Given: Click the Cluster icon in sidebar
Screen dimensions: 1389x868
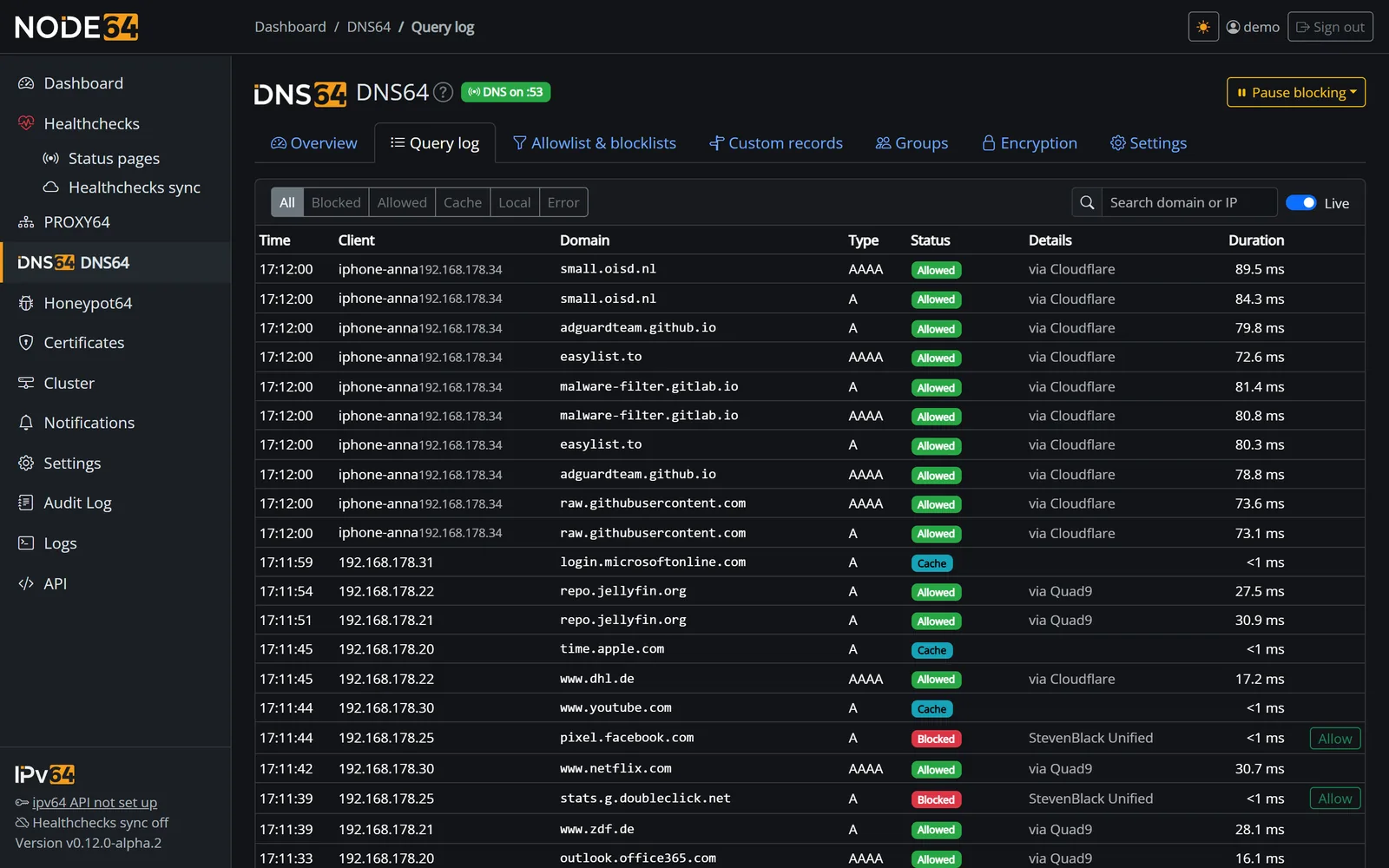Looking at the screenshot, I should pos(26,383).
